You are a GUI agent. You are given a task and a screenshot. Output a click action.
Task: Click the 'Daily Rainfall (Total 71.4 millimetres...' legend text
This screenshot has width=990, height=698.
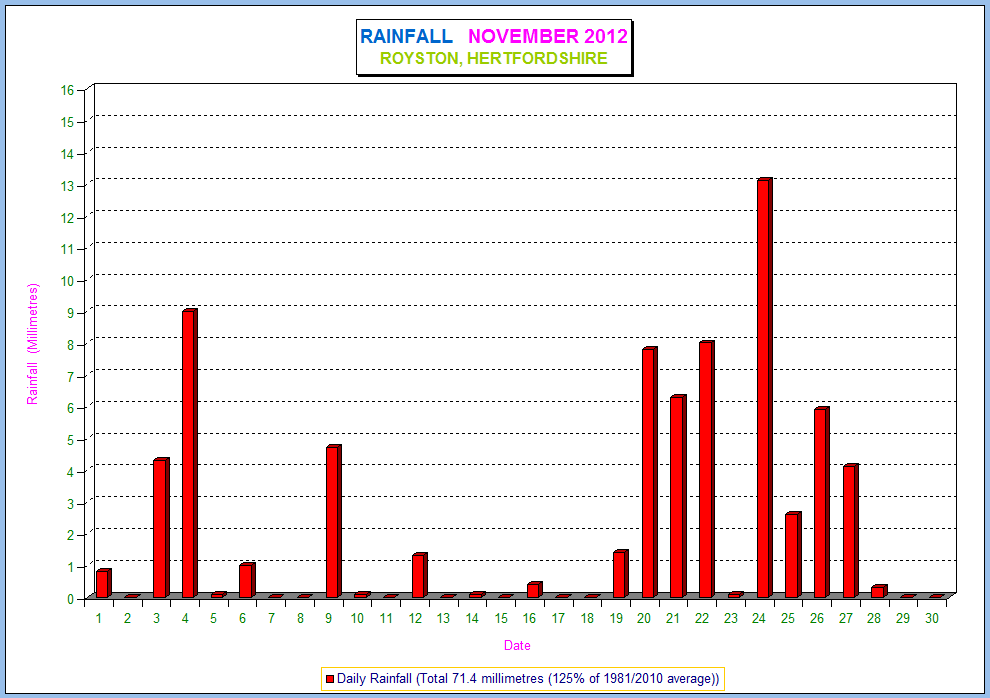point(528,679)
